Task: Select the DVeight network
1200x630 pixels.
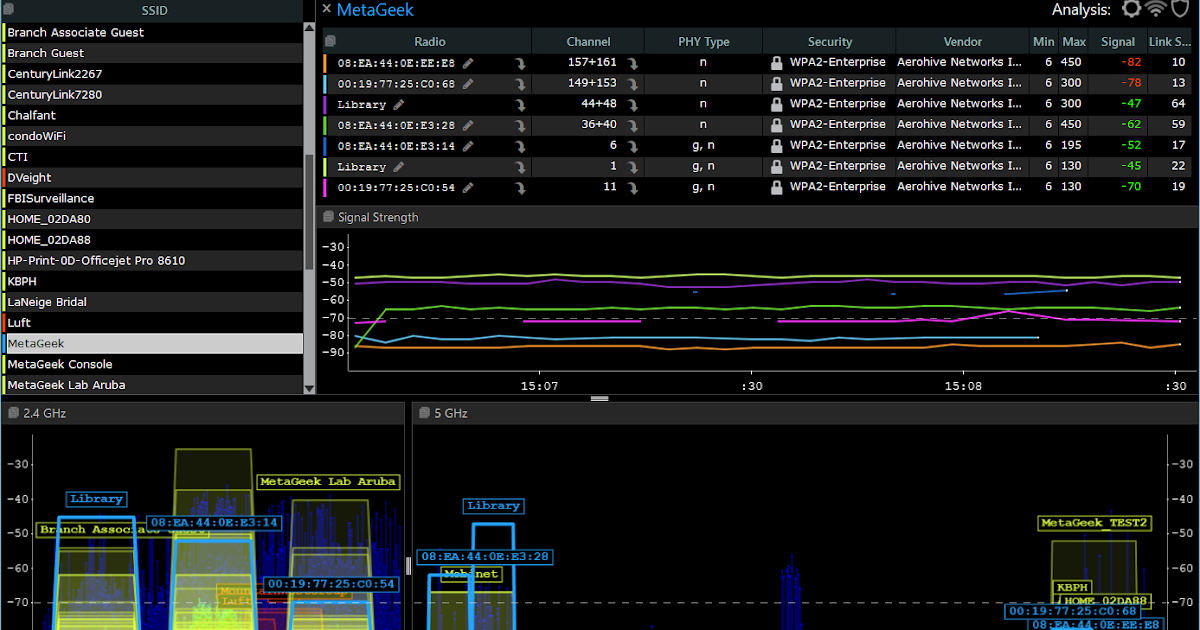Action: [x=152, y=177]
